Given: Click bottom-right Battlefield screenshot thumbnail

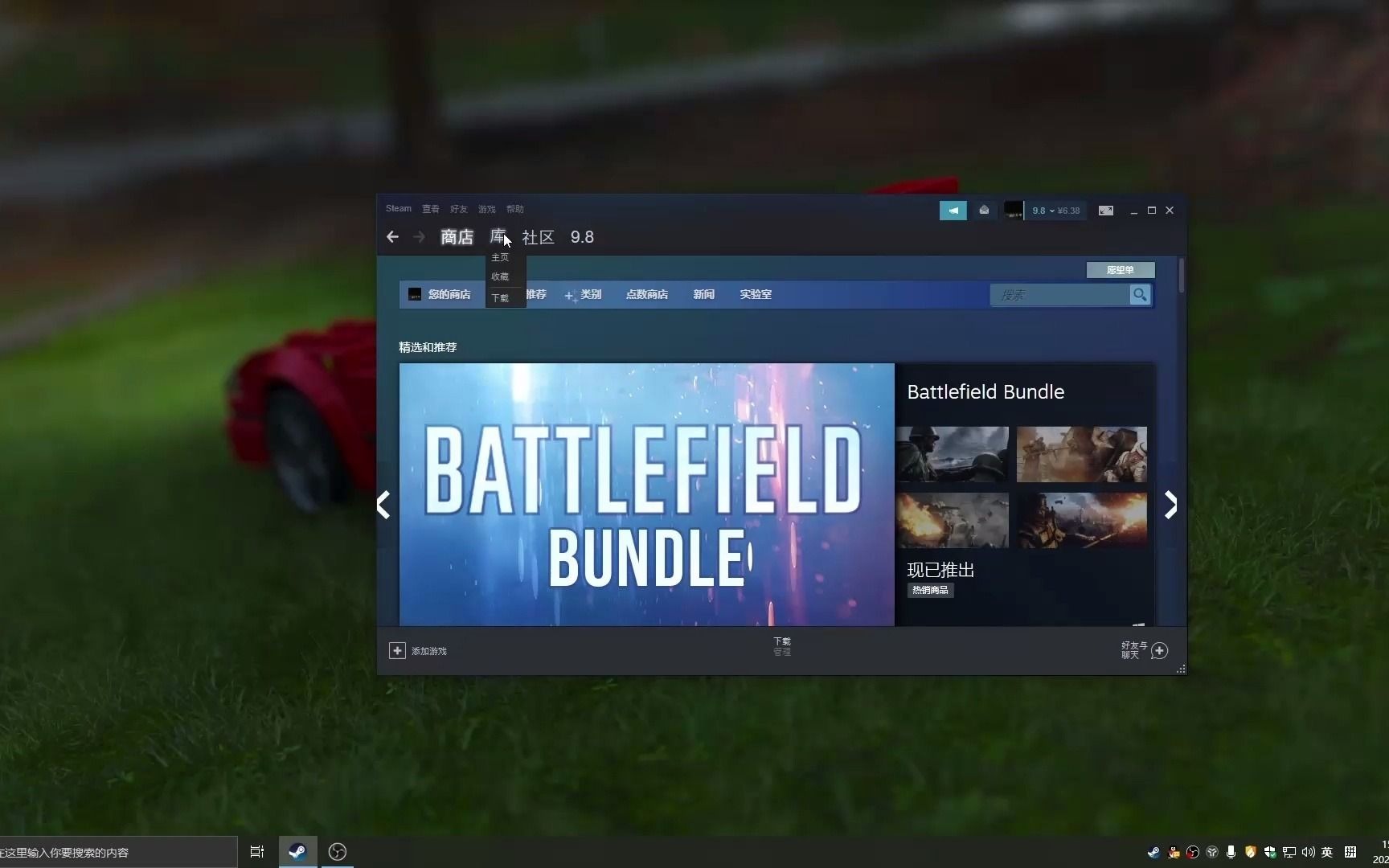Looking at the screenshot, I should (1082, 520).
